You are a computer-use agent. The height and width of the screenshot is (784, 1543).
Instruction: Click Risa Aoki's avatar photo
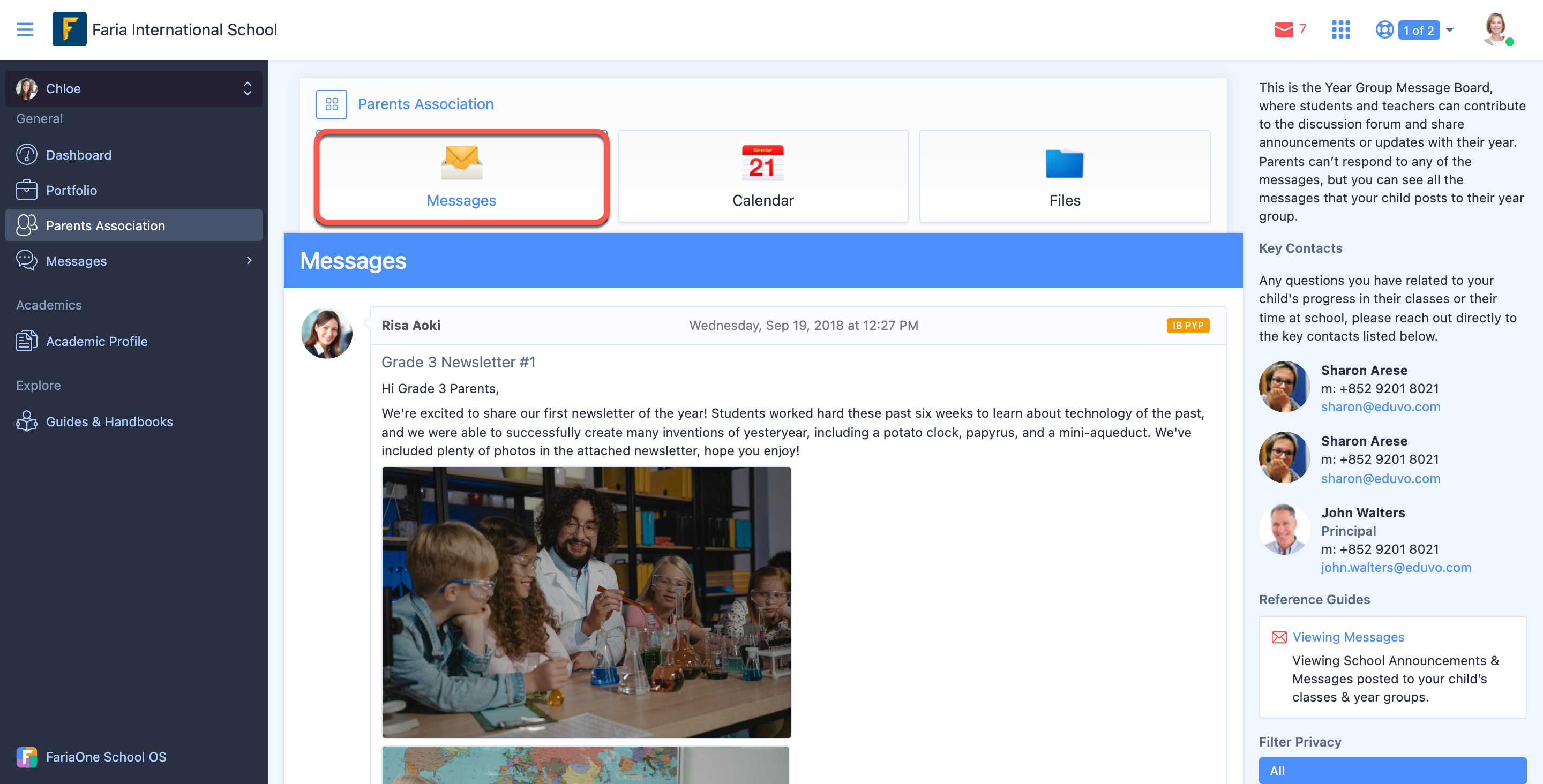(x=326, y=333)
